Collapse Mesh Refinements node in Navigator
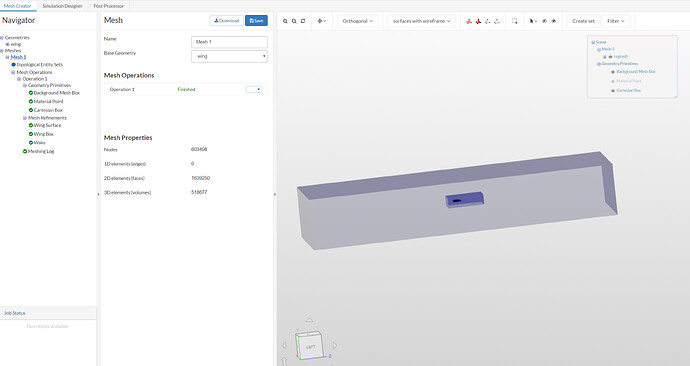Screen dimensions: 690x366 pyautogui.click(x=25, y=118)
